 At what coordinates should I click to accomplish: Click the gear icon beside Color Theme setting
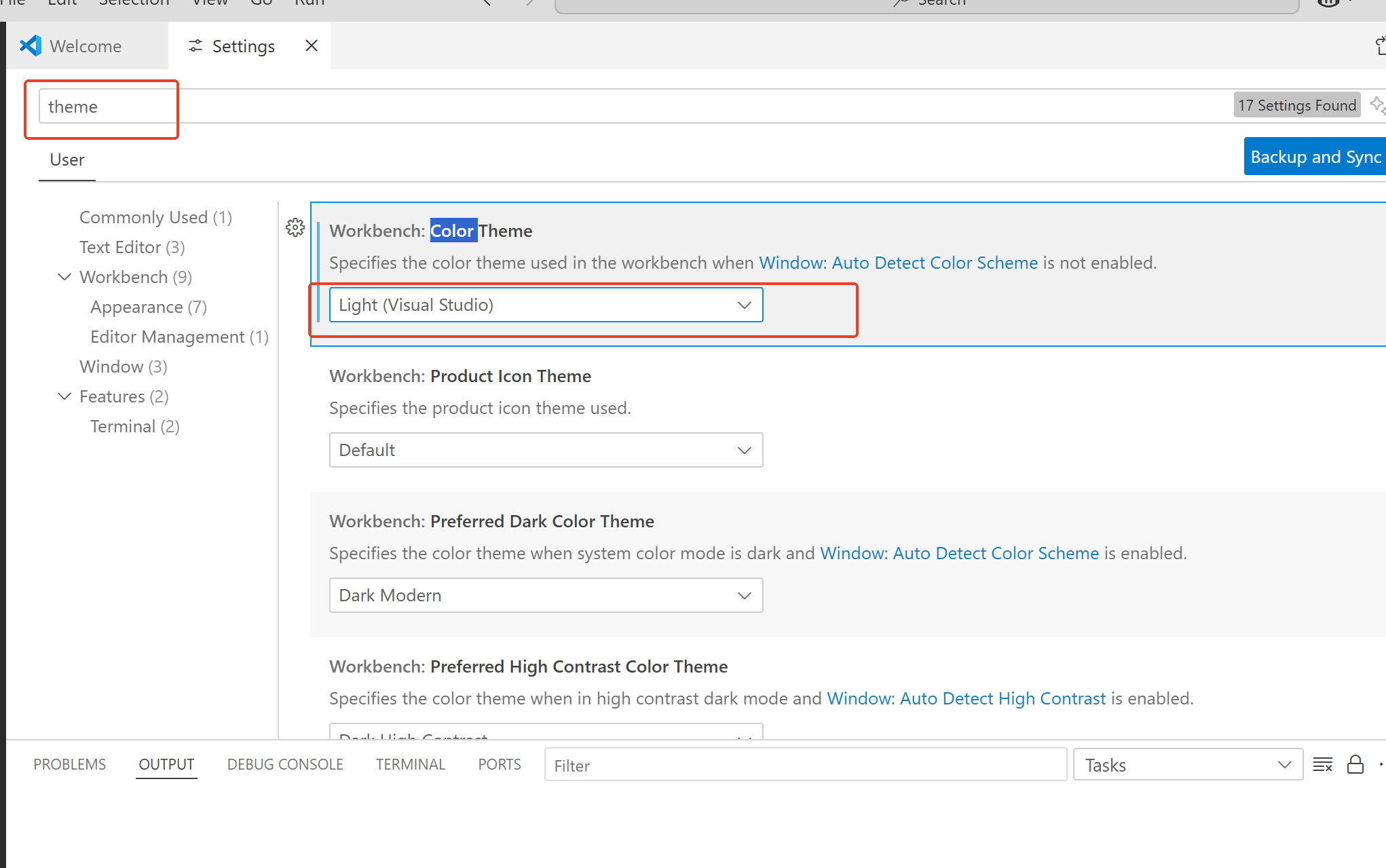pyautogui.click(x=295, y=227)
